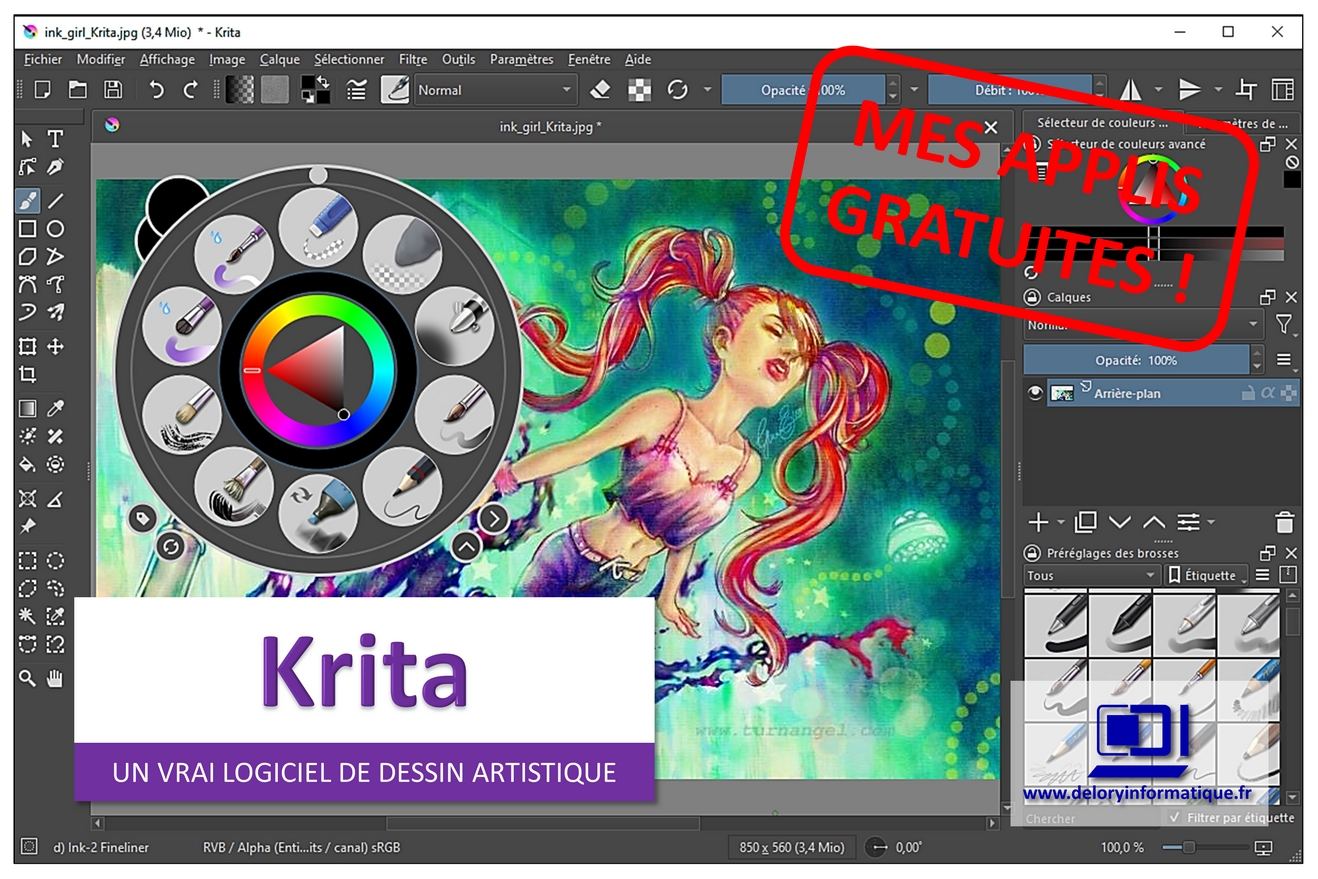The width and height of the screenshot is (1318, 879).
Task: Click the Undo arrow in toolbar
Action: (x=156, y=90)
